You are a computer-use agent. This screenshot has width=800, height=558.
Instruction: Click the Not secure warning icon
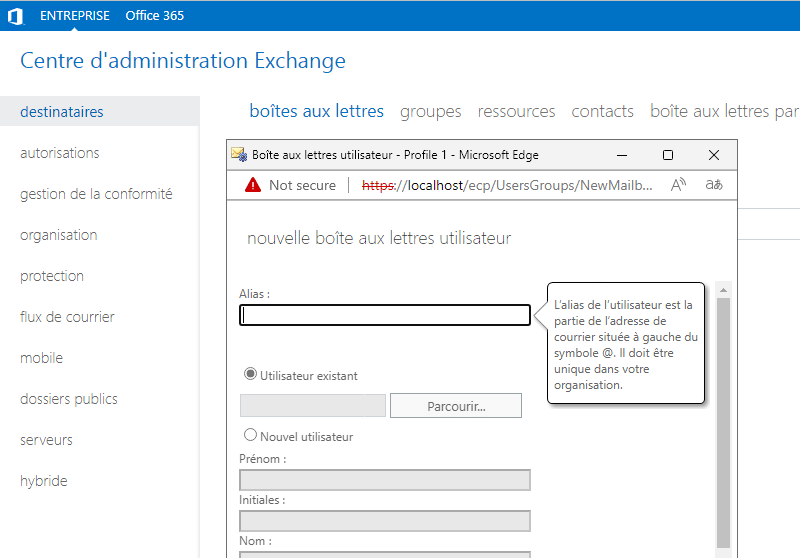coord(252,185)
